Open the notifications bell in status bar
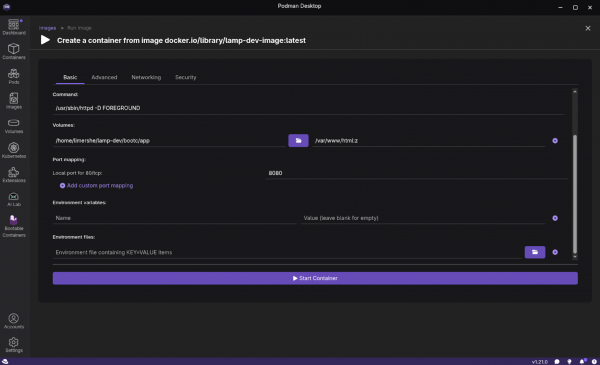Viewport: 600px width, 365px height. [582, 362]
